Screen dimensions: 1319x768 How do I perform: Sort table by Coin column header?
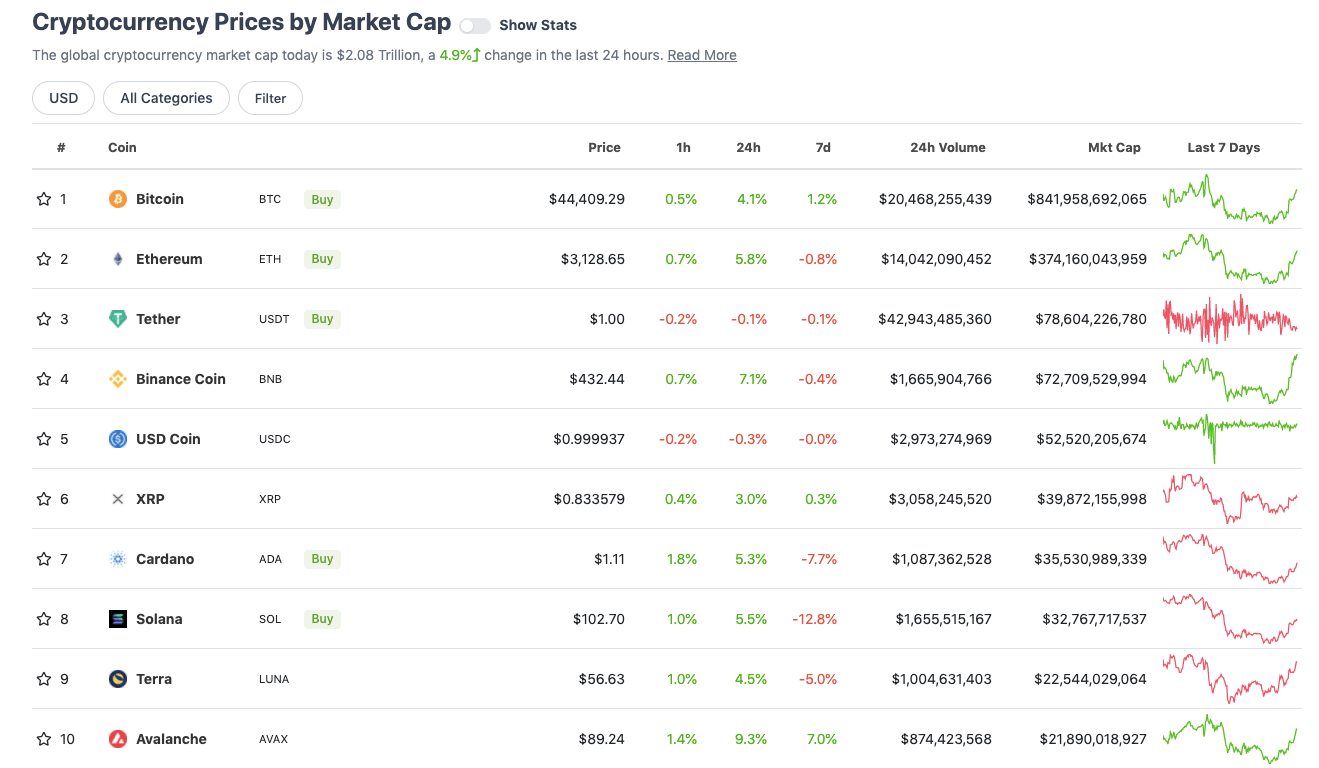click(x=122, y=147)
